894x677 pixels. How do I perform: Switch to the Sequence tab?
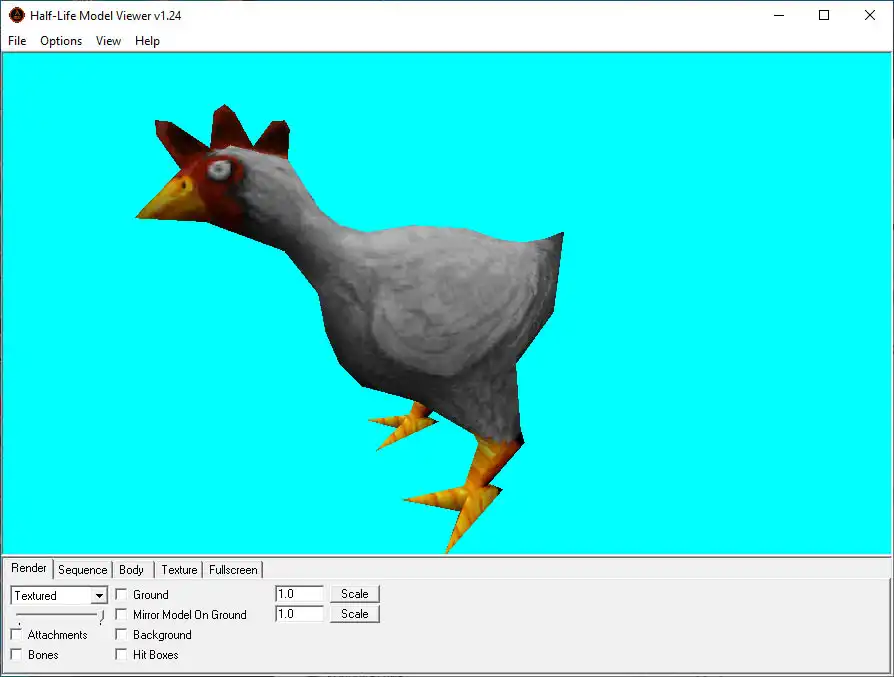pyautogui.click(x=82, y=570)
